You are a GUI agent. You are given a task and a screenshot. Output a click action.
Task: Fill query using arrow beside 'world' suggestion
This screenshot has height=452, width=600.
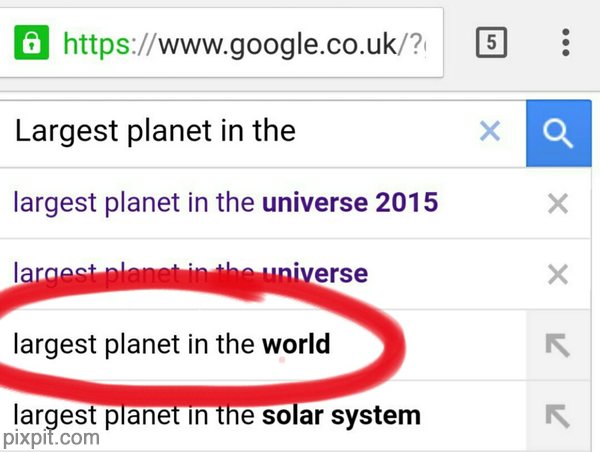click(x=557, y=345)
